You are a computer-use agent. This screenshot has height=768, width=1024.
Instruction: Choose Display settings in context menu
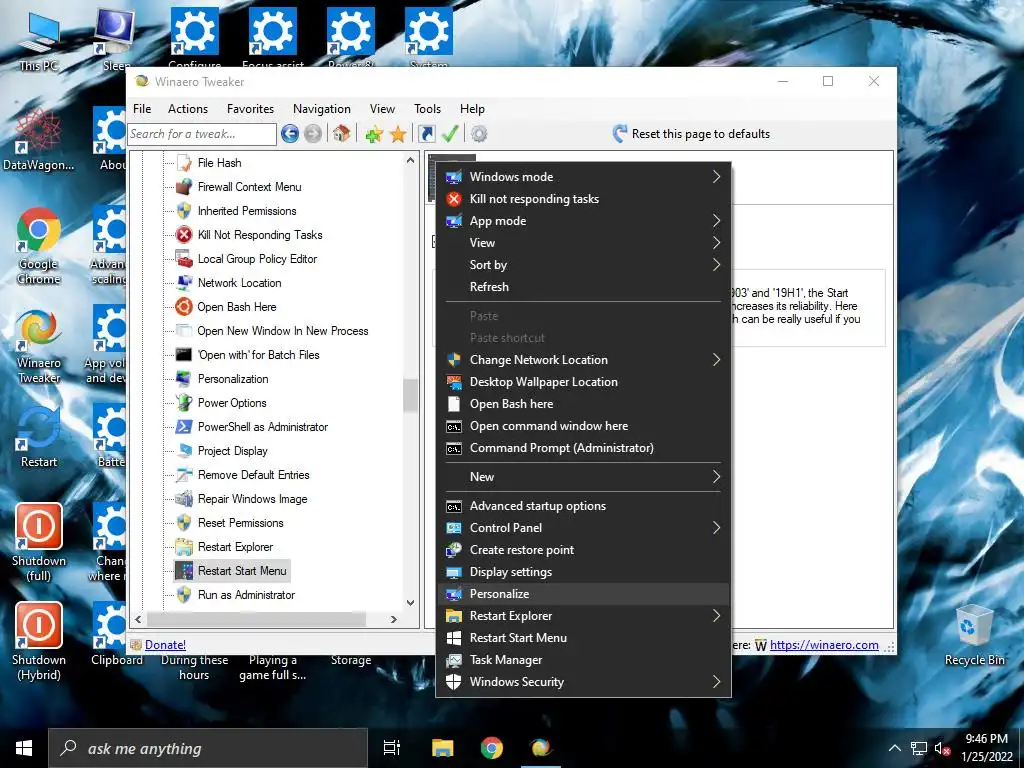pos(583,572)
